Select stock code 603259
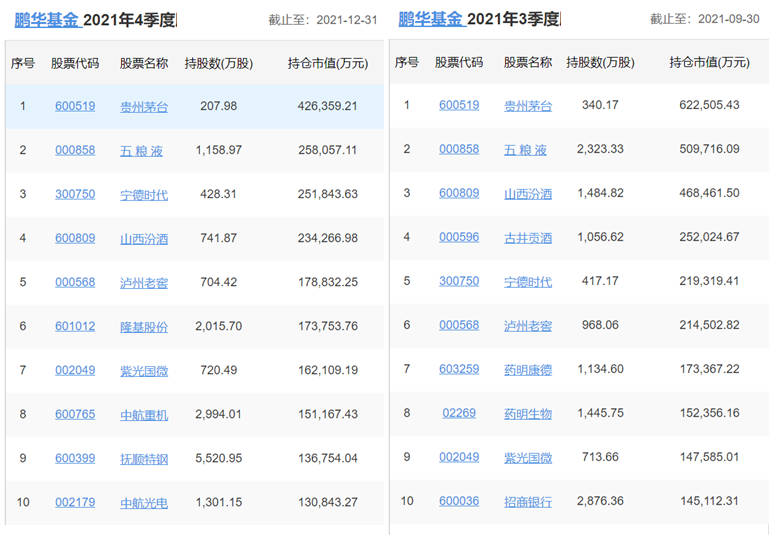Screen dimensions: 769x535 coord(459,369)
